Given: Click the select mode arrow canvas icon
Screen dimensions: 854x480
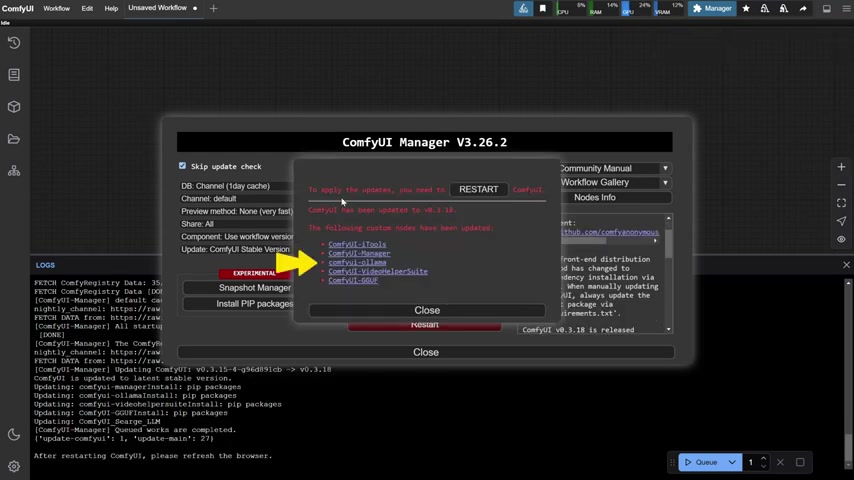Looking at the screenshot, I should pos(841,221).
